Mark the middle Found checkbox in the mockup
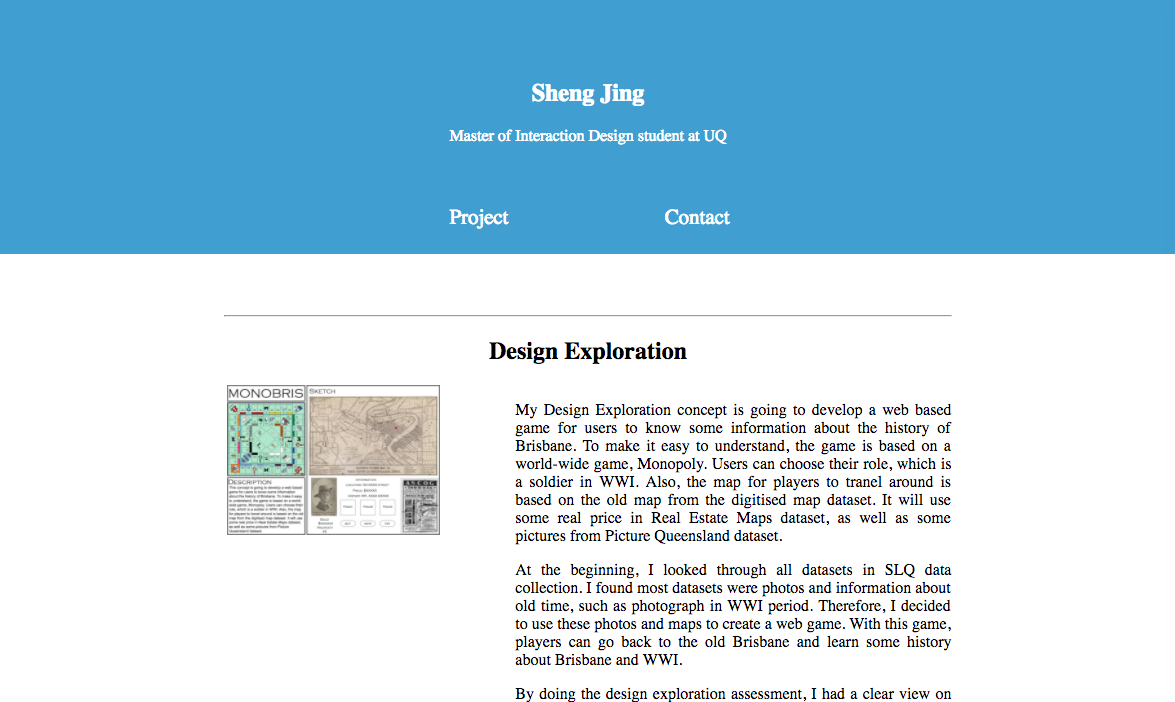The width and height of the screenshot is (1175, 702). [x=366, y=506]
